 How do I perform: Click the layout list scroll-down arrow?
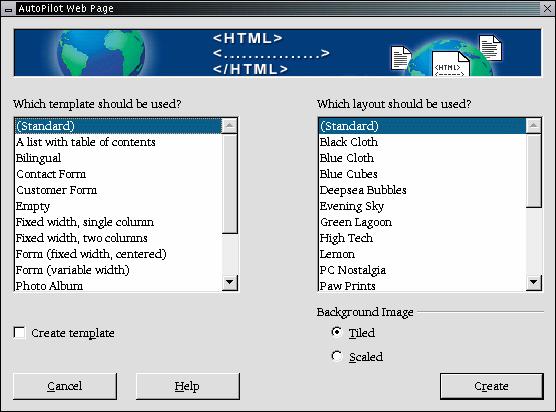pos(533,283)
